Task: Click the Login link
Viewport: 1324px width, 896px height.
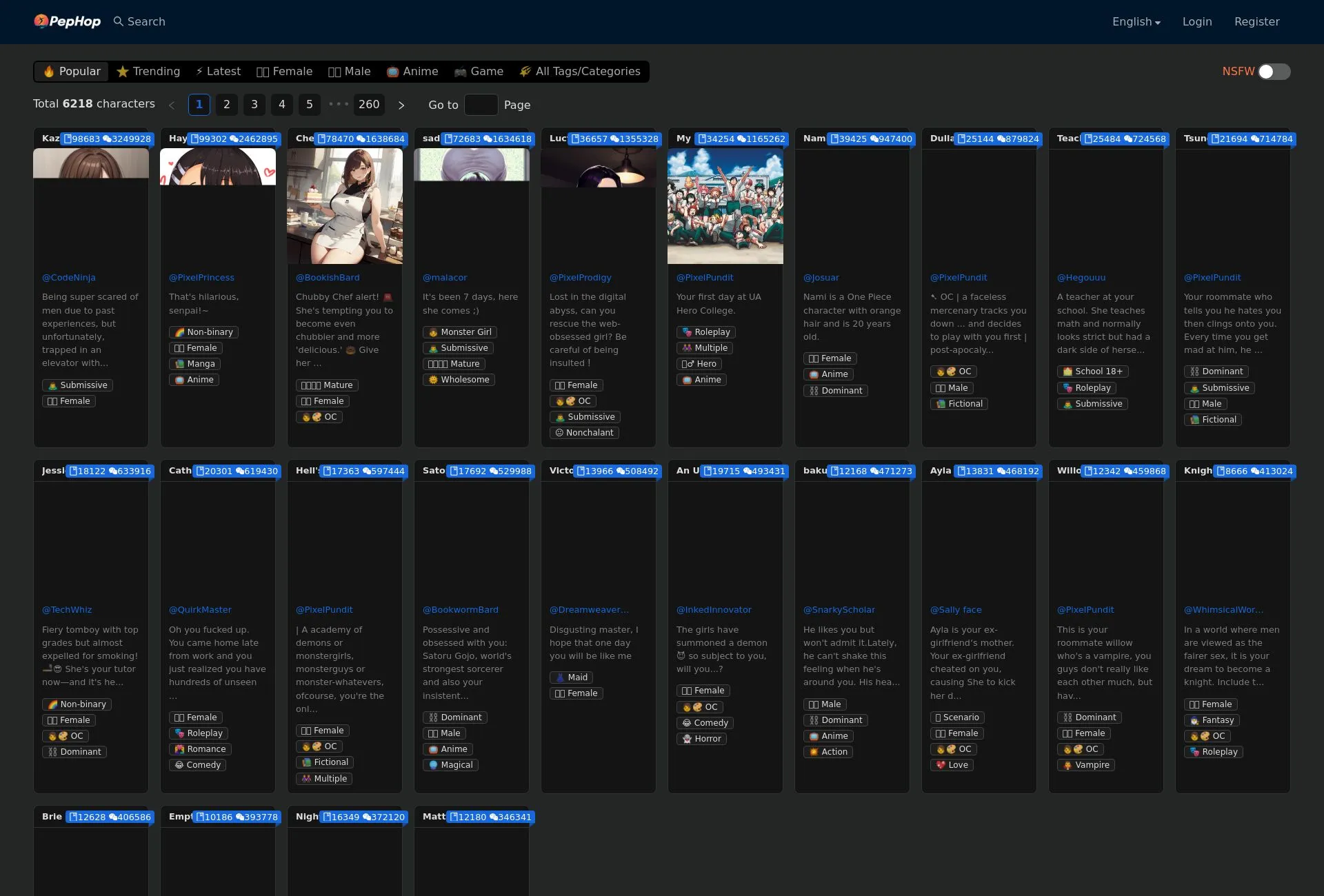Action: pos(1196,22)
